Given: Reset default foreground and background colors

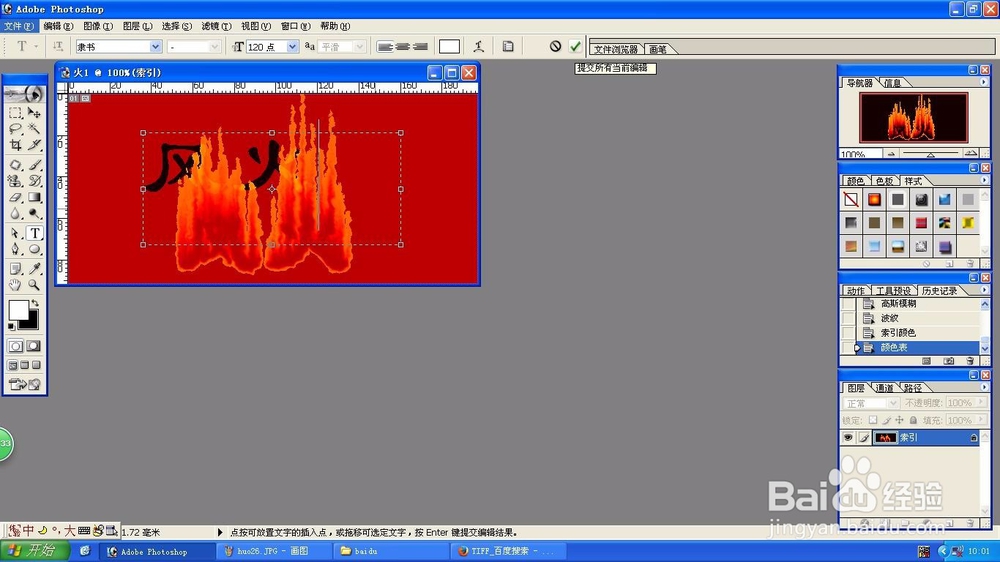Looking at the screenshot, I should pos(11,327).
